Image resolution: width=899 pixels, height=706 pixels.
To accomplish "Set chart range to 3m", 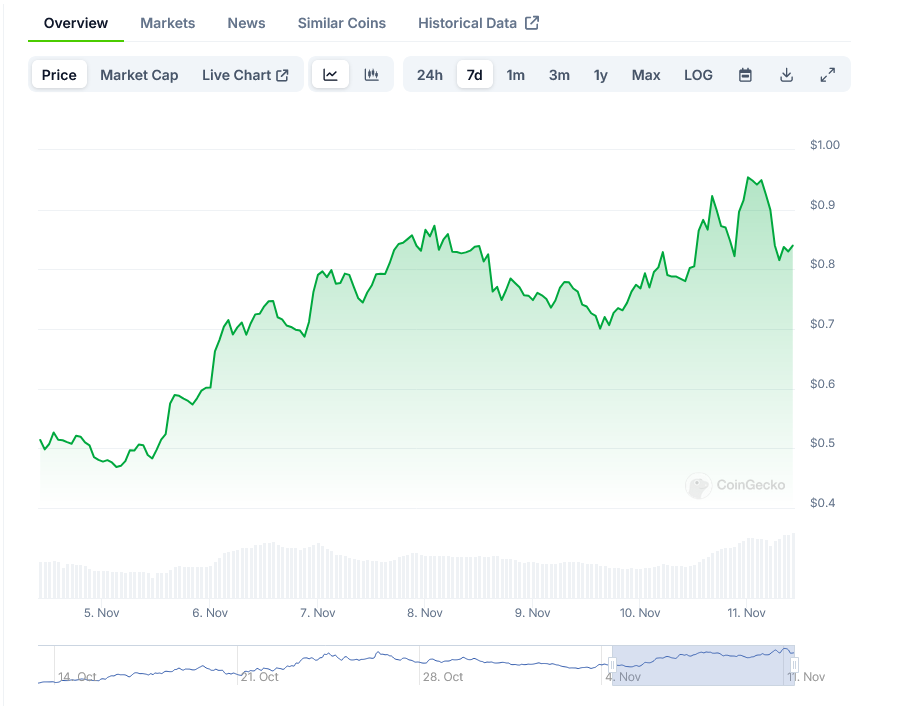I will point(559,75).
